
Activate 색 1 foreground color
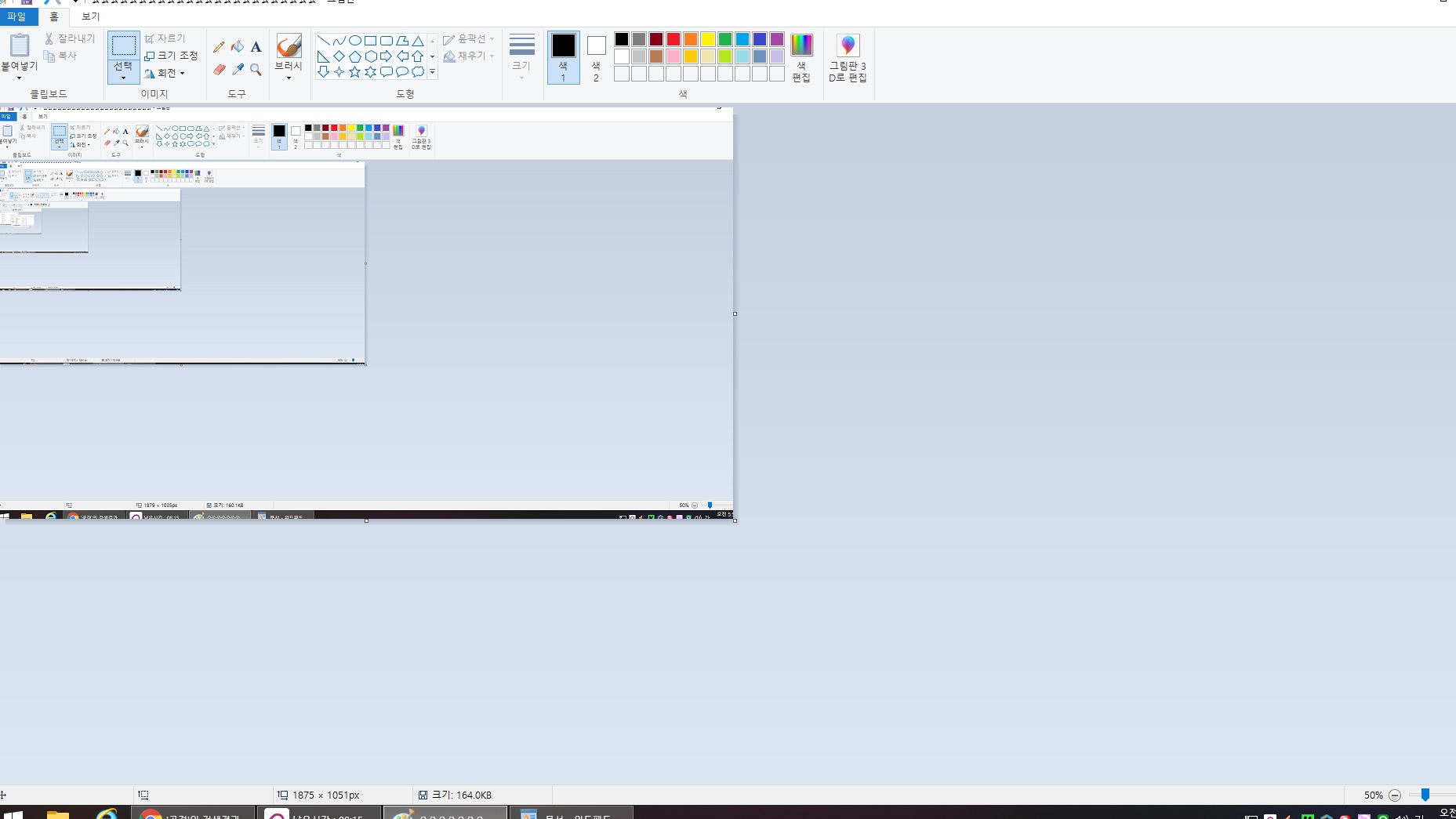click(563, 57)
